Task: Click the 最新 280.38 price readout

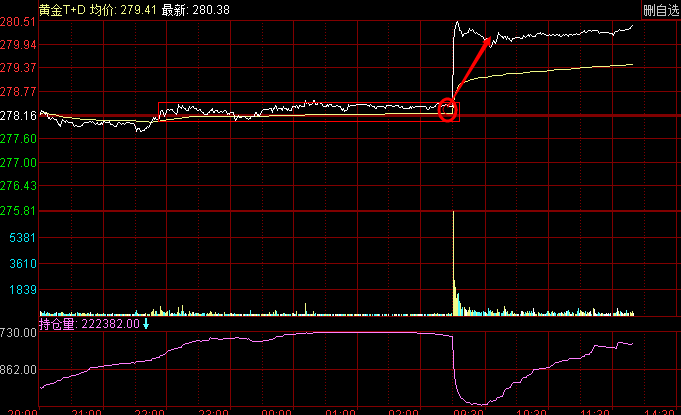Action: click(185, 10)
